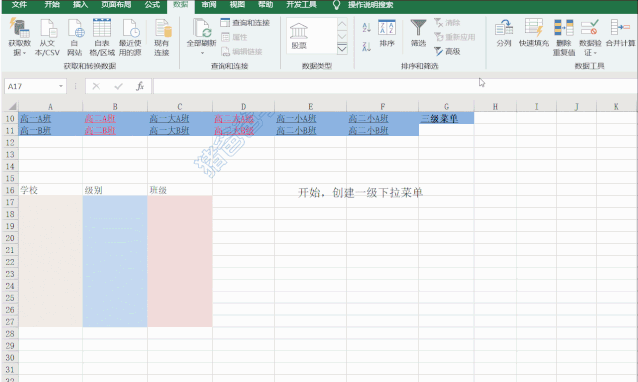Select the 三级菜单 cell G10

[446, 118]
